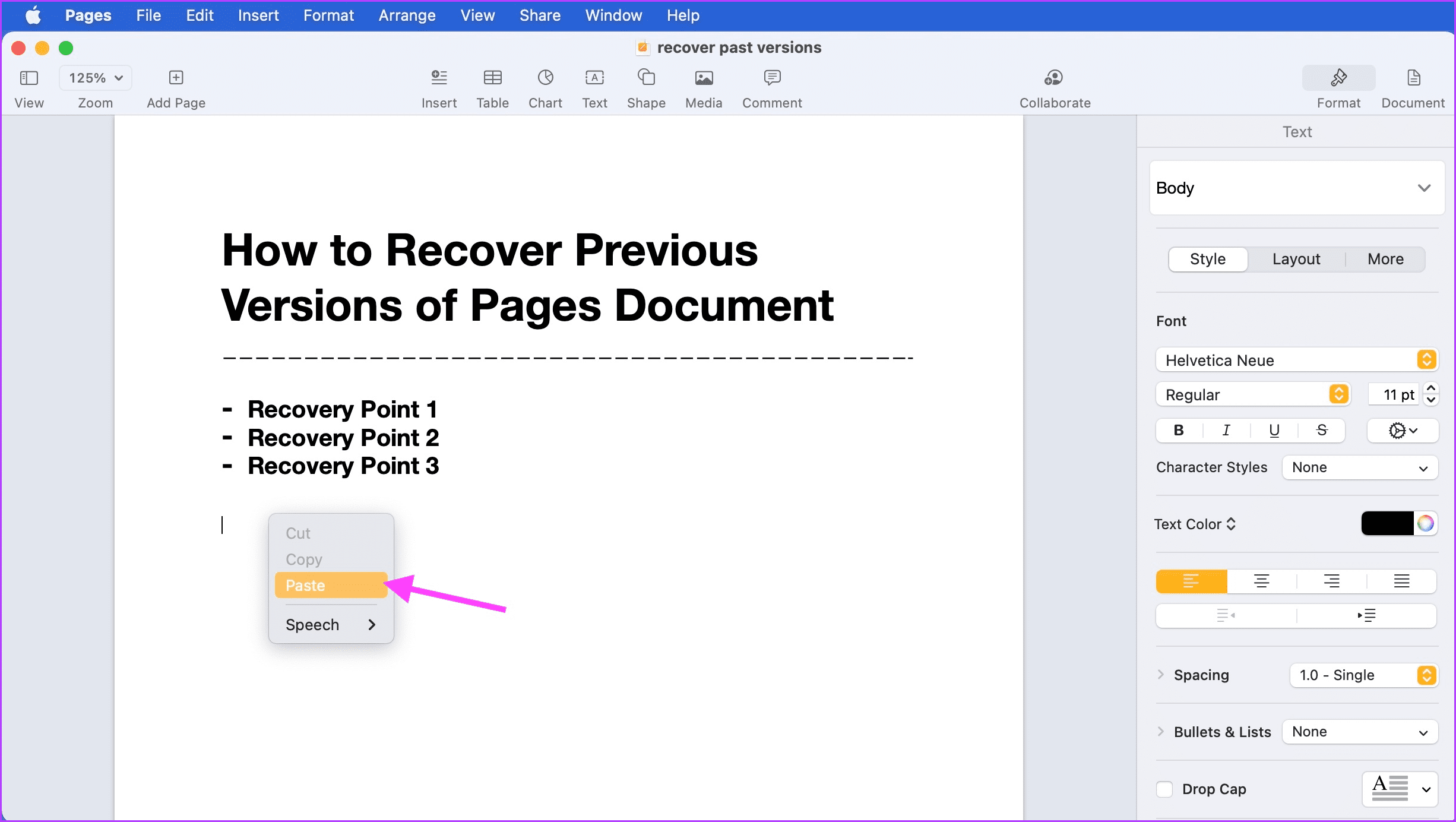
Task: Align text right
Action: [x=1331, y=581]
